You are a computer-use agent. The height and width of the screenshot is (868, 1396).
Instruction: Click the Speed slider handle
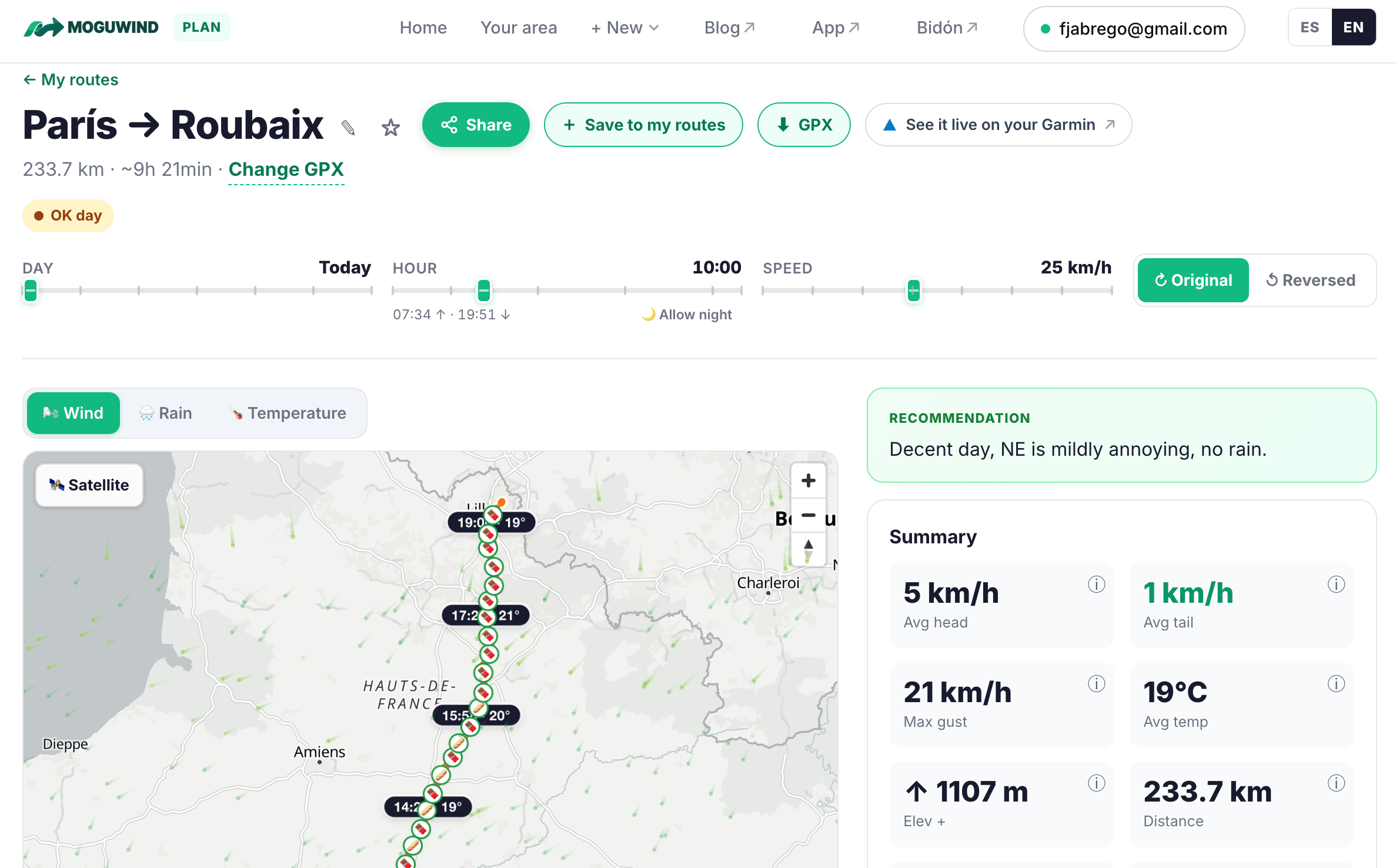pos(913,290)
